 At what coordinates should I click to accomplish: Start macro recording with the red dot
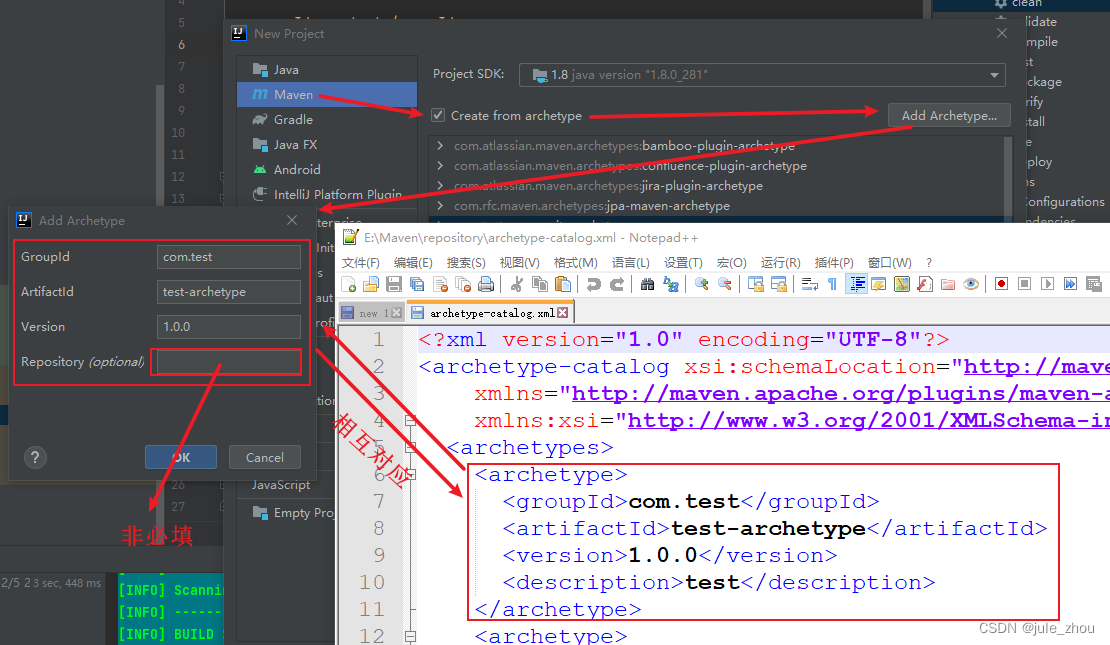pos(1001,285)
